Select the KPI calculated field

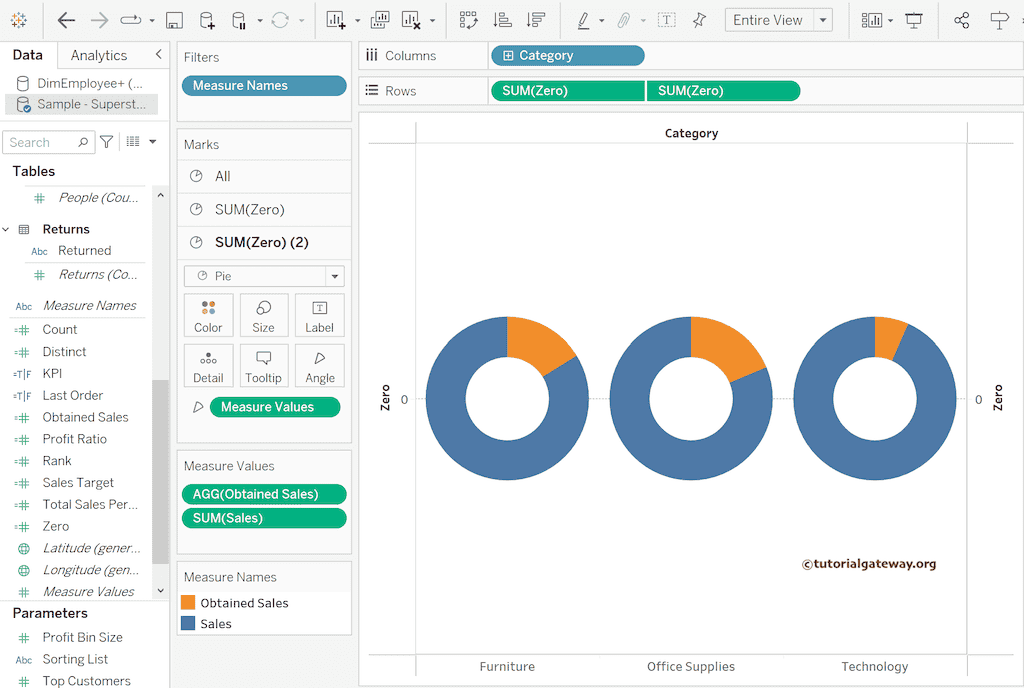pyautogui.click(x=52, y=373)
